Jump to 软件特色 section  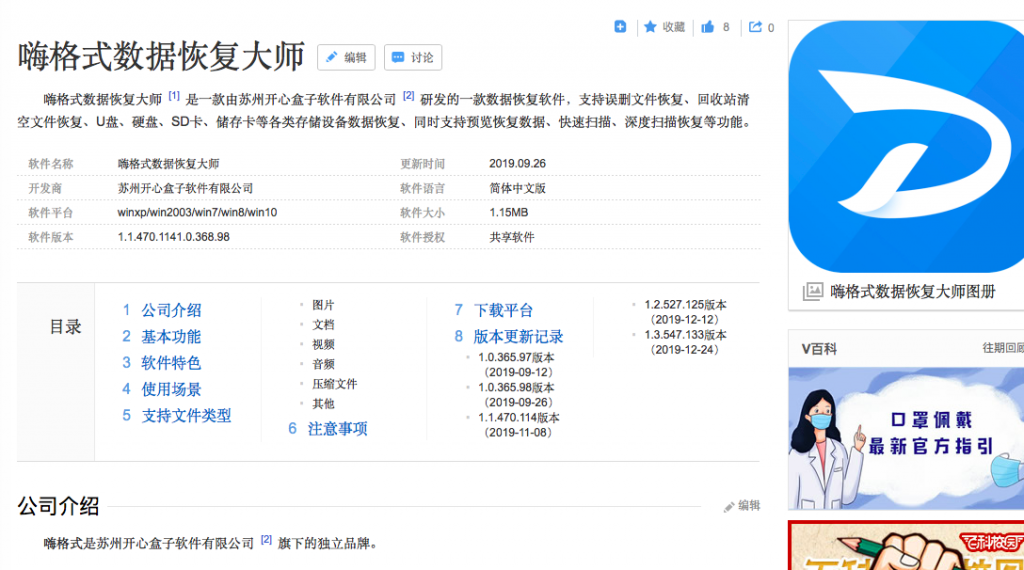tap(171, 362)
